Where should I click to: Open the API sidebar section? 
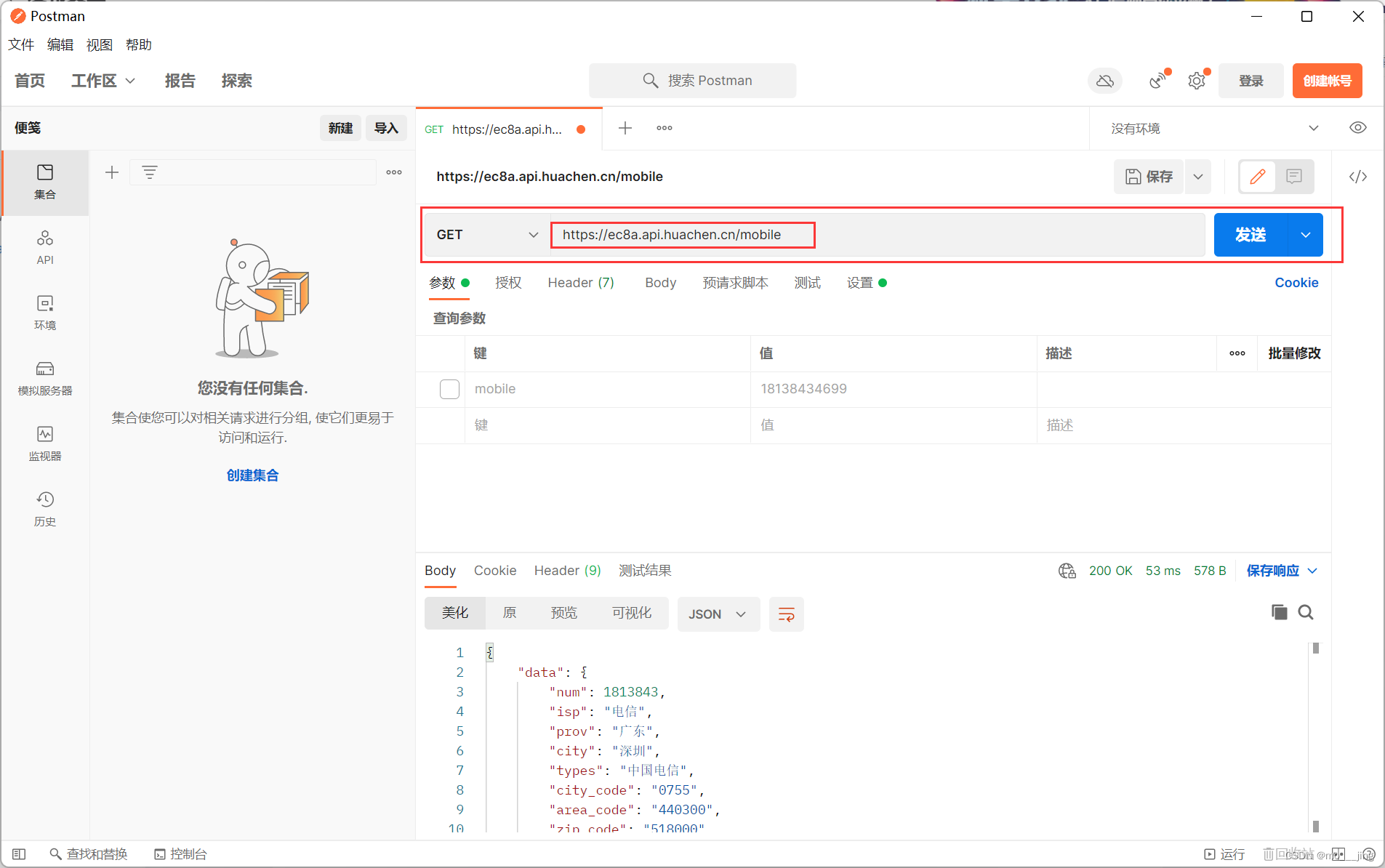pos(45,248)
